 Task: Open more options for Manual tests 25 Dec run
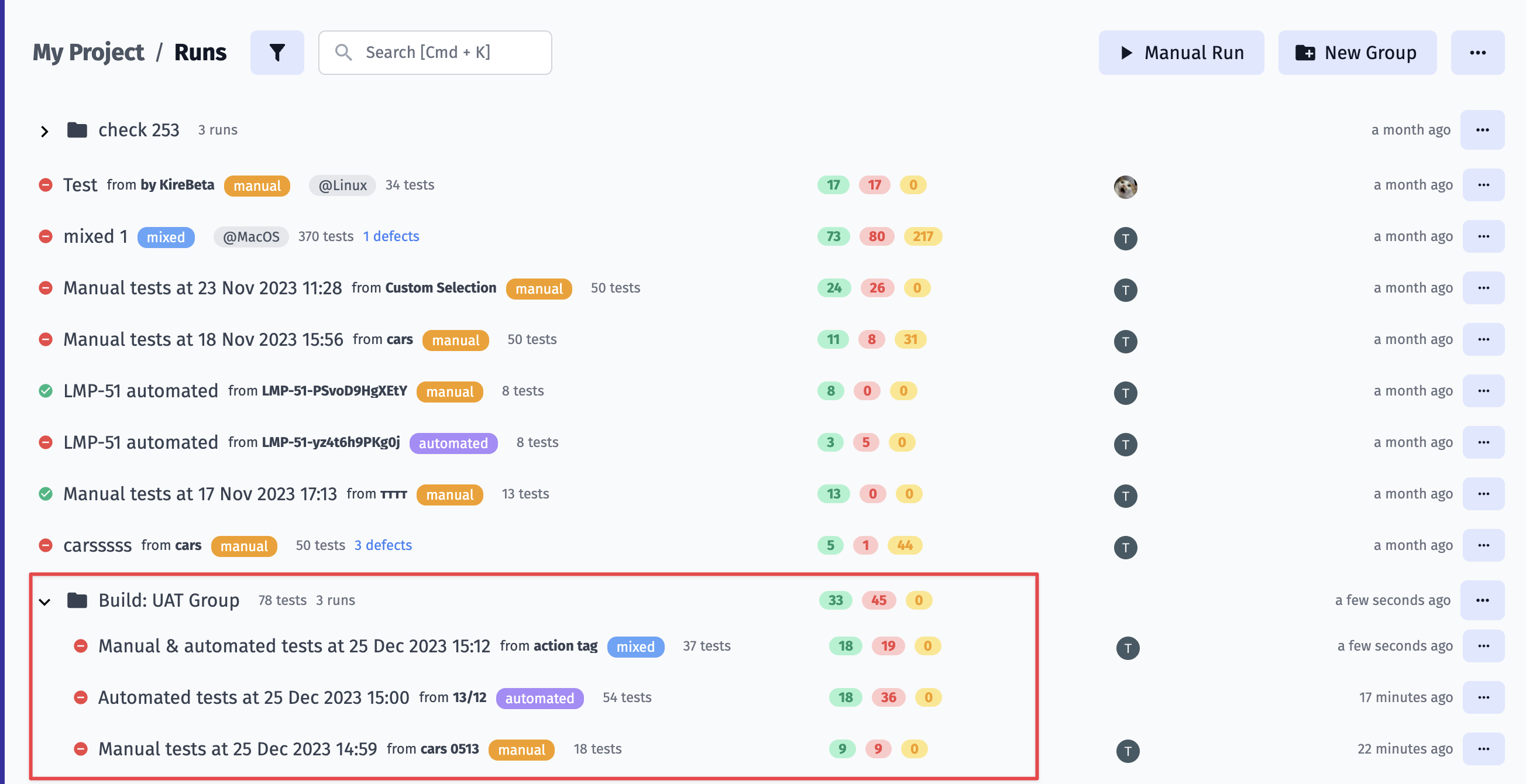pos(1483,749)
